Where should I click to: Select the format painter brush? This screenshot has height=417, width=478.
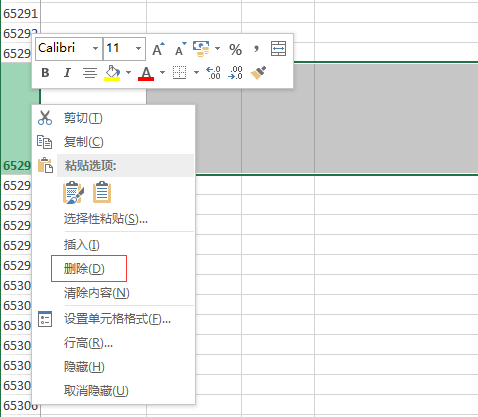point(258,73)
